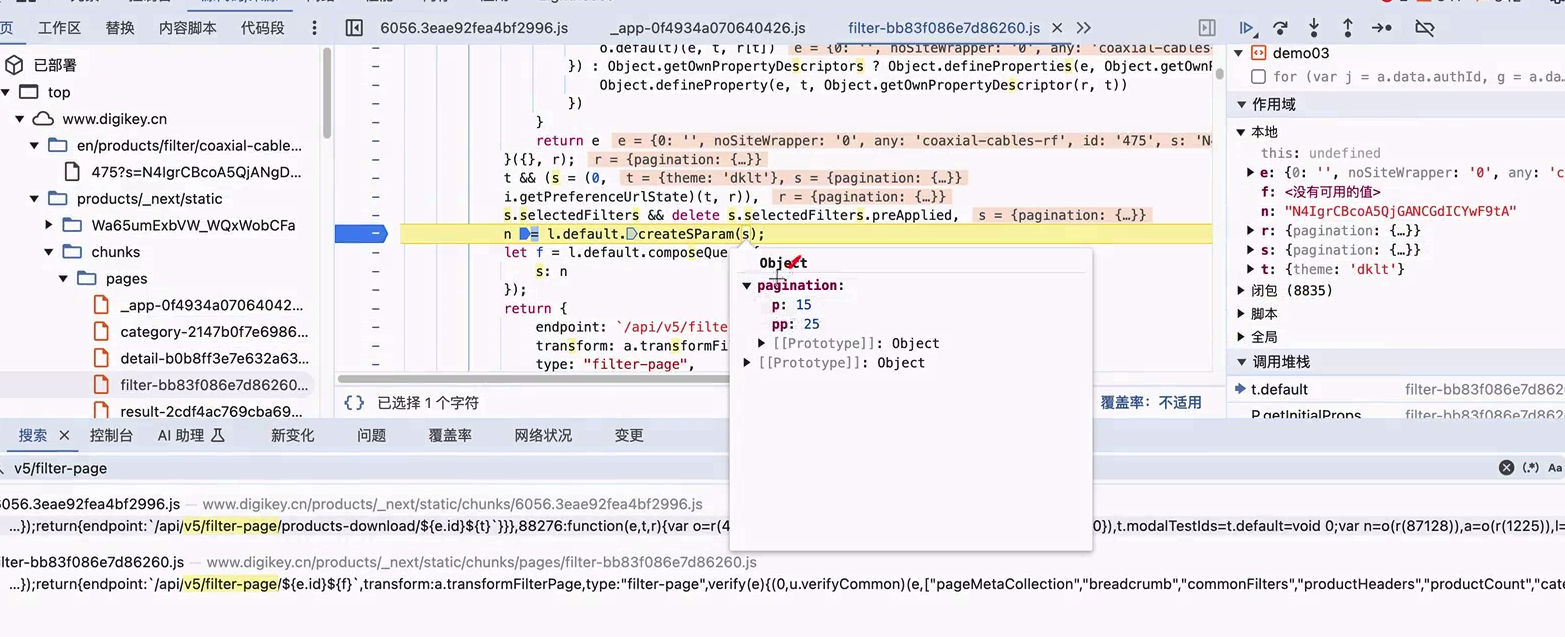Click the pages folder icon
1565x637 pixels.
click(x=87, y=279)
